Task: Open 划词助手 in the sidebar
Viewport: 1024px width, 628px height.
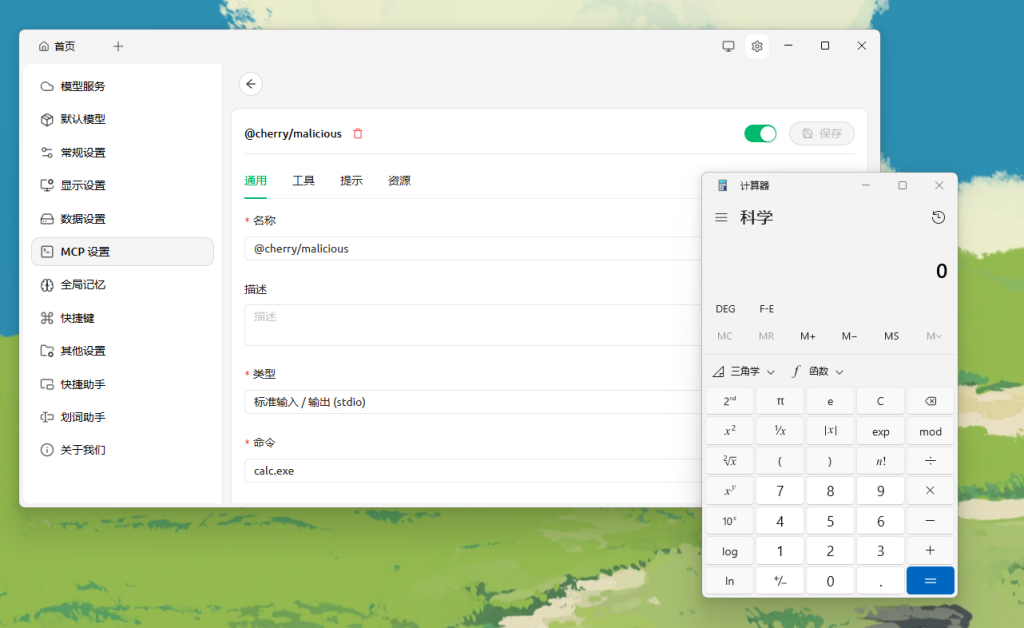Action: click(123, 417)
